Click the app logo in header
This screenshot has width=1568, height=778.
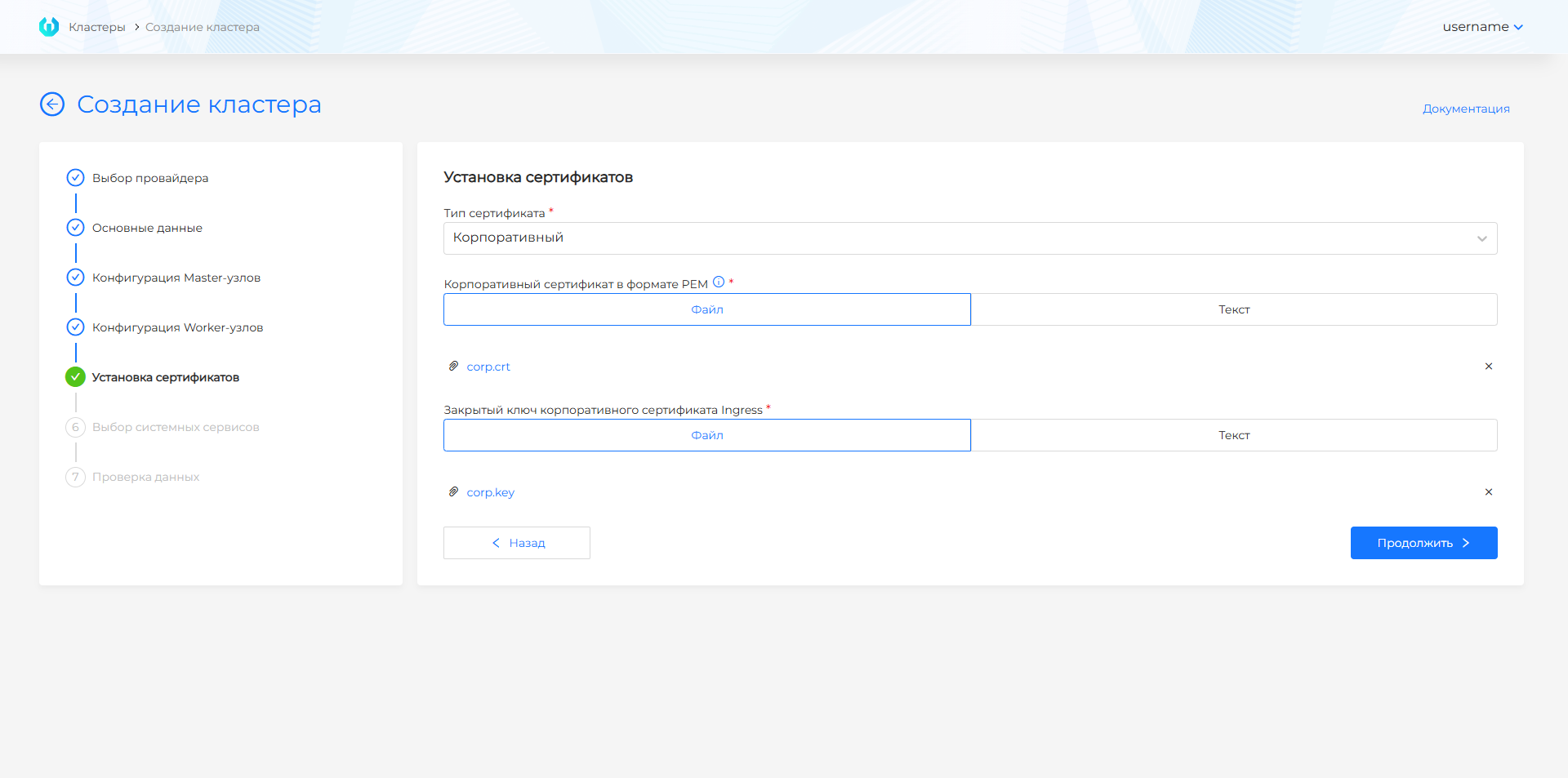[49, 27]
